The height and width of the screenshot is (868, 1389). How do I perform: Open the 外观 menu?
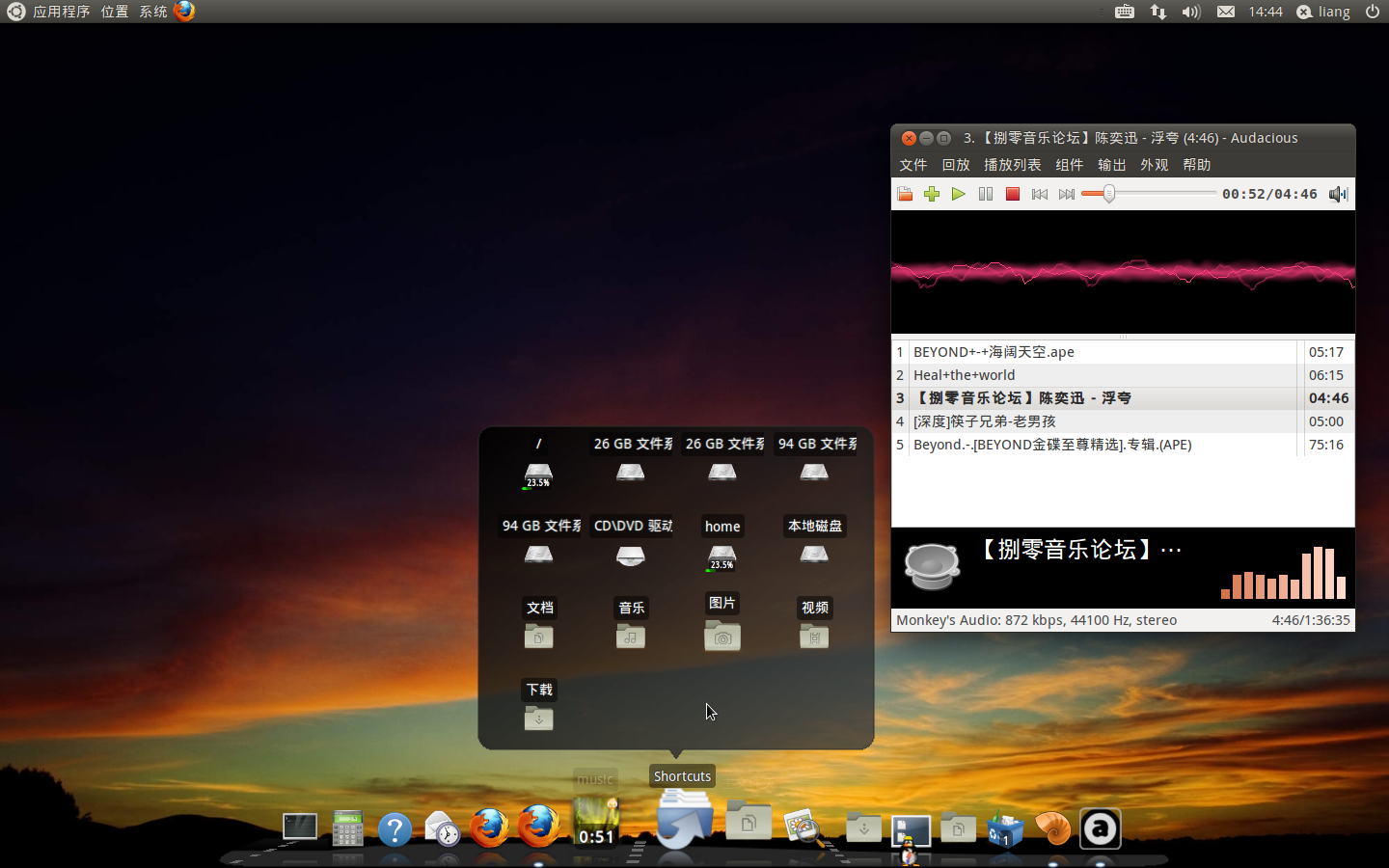coord(1155,165)
